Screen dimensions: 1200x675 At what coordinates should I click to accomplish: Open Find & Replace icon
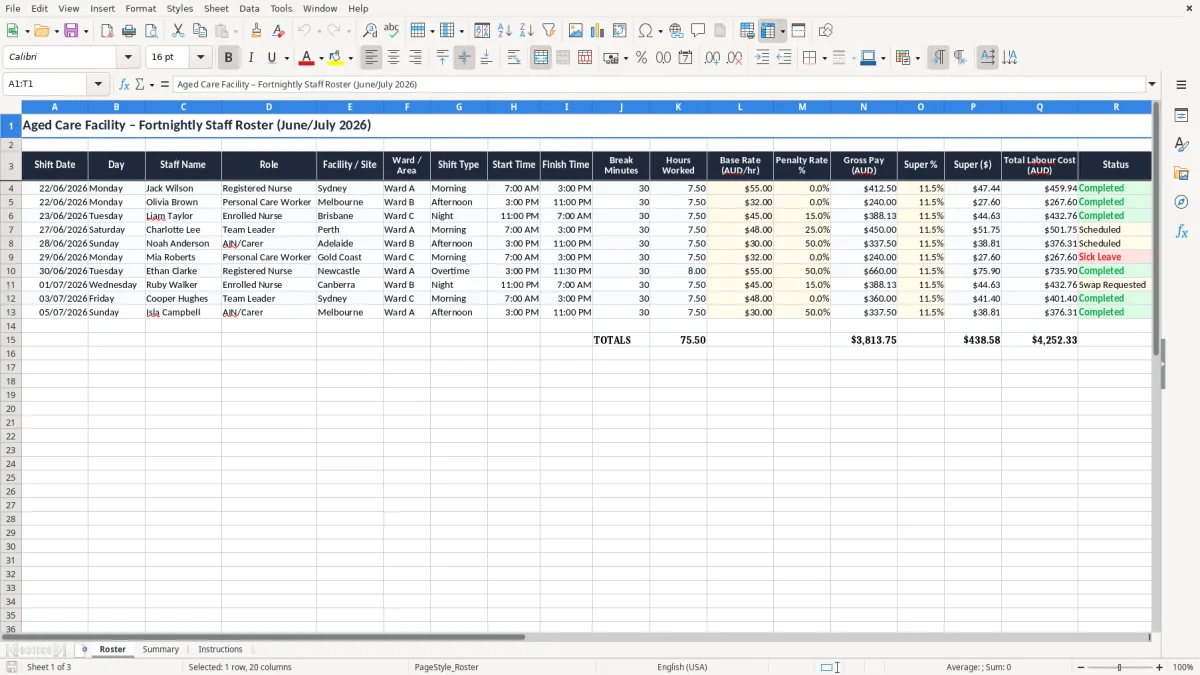369,30
